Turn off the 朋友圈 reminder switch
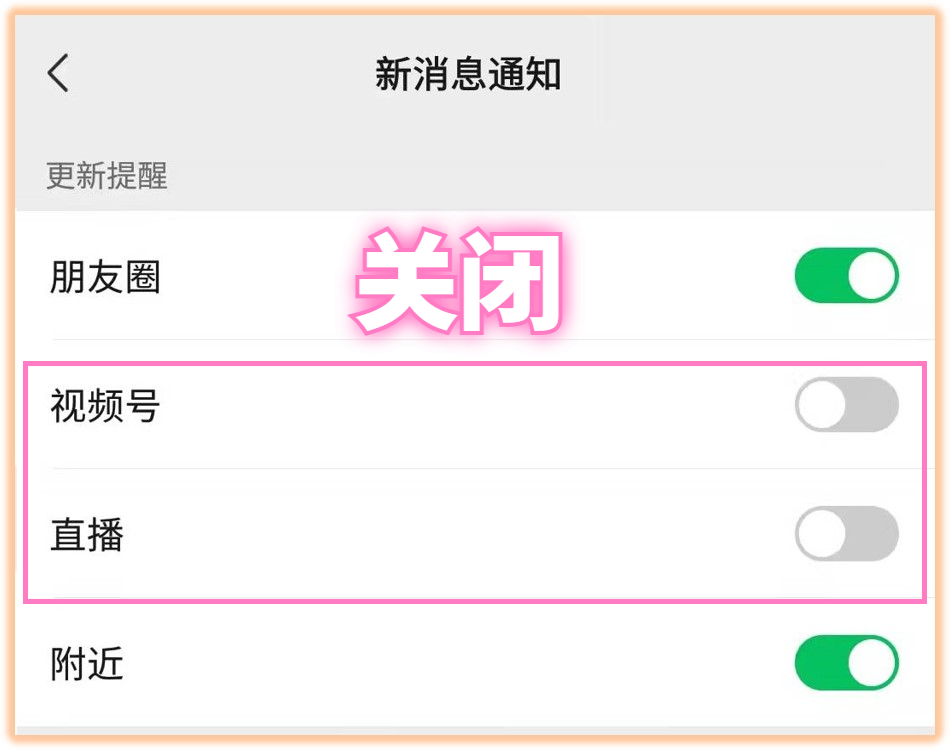This screenshot has width=950, height=750. [846, 276]
